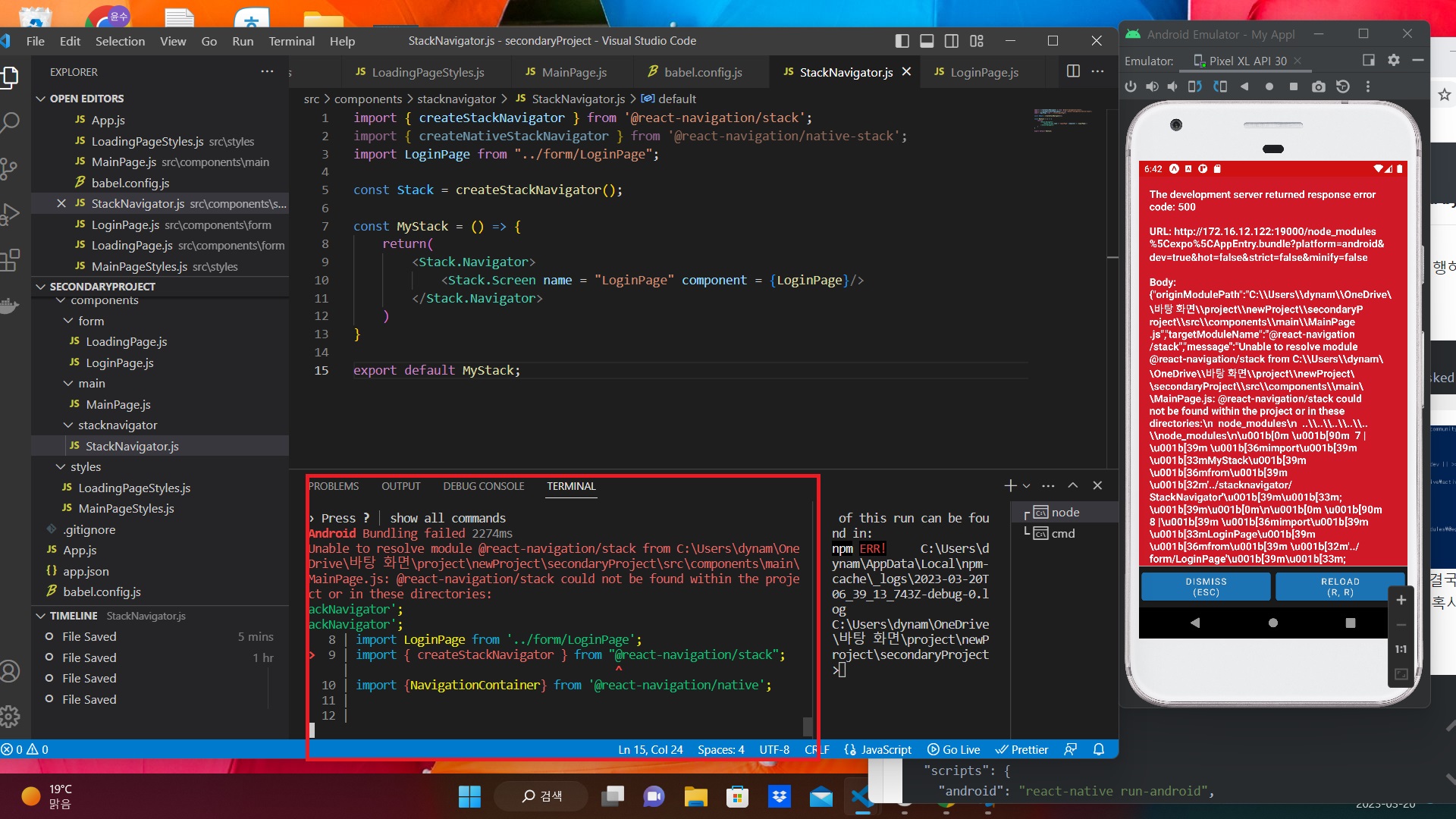Create a new terminal with plus icon
This screenshot has height=819, width=1456.
click(x=1010, y=485)
